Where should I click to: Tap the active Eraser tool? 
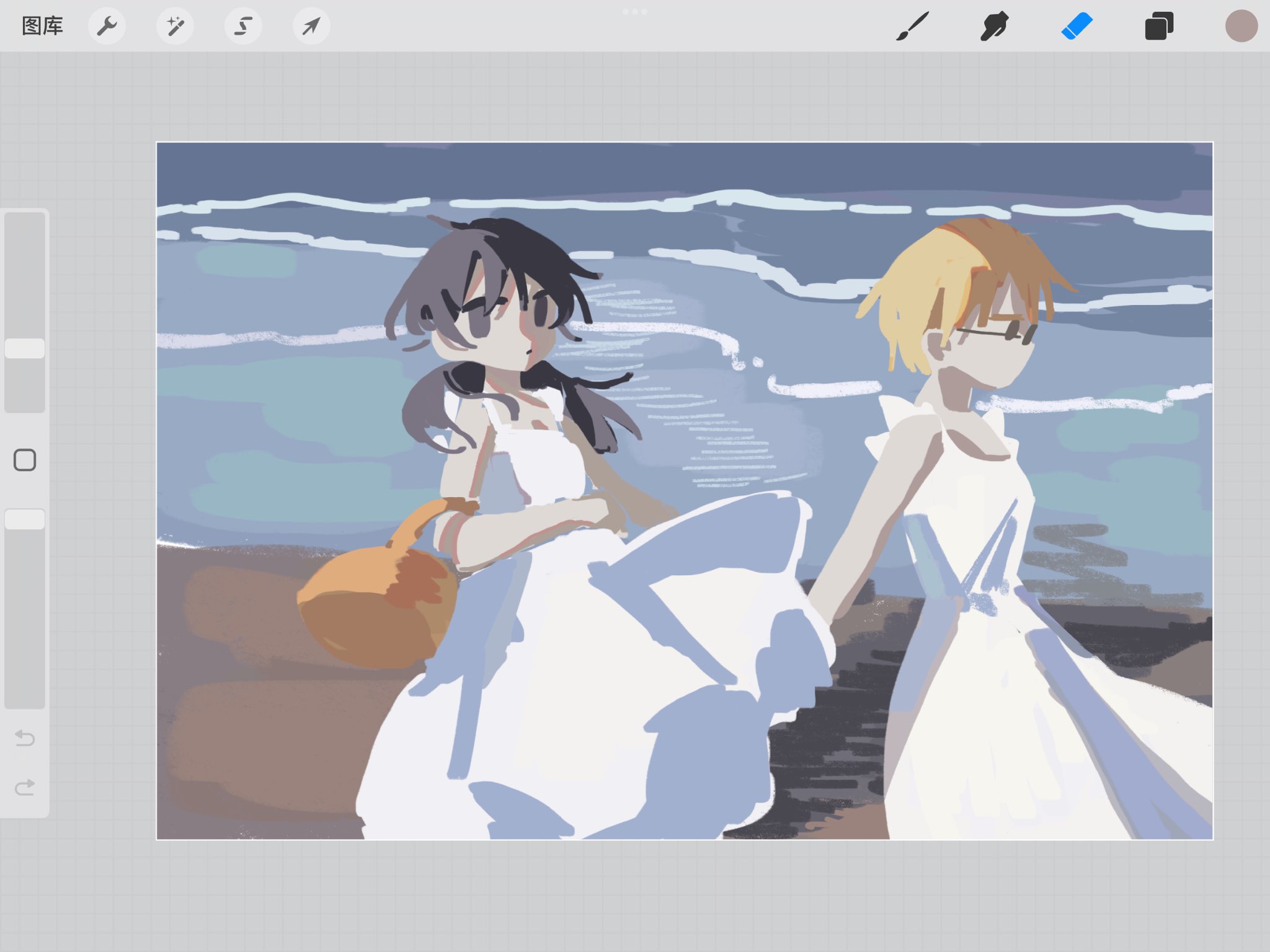[x=1077, y=27]
